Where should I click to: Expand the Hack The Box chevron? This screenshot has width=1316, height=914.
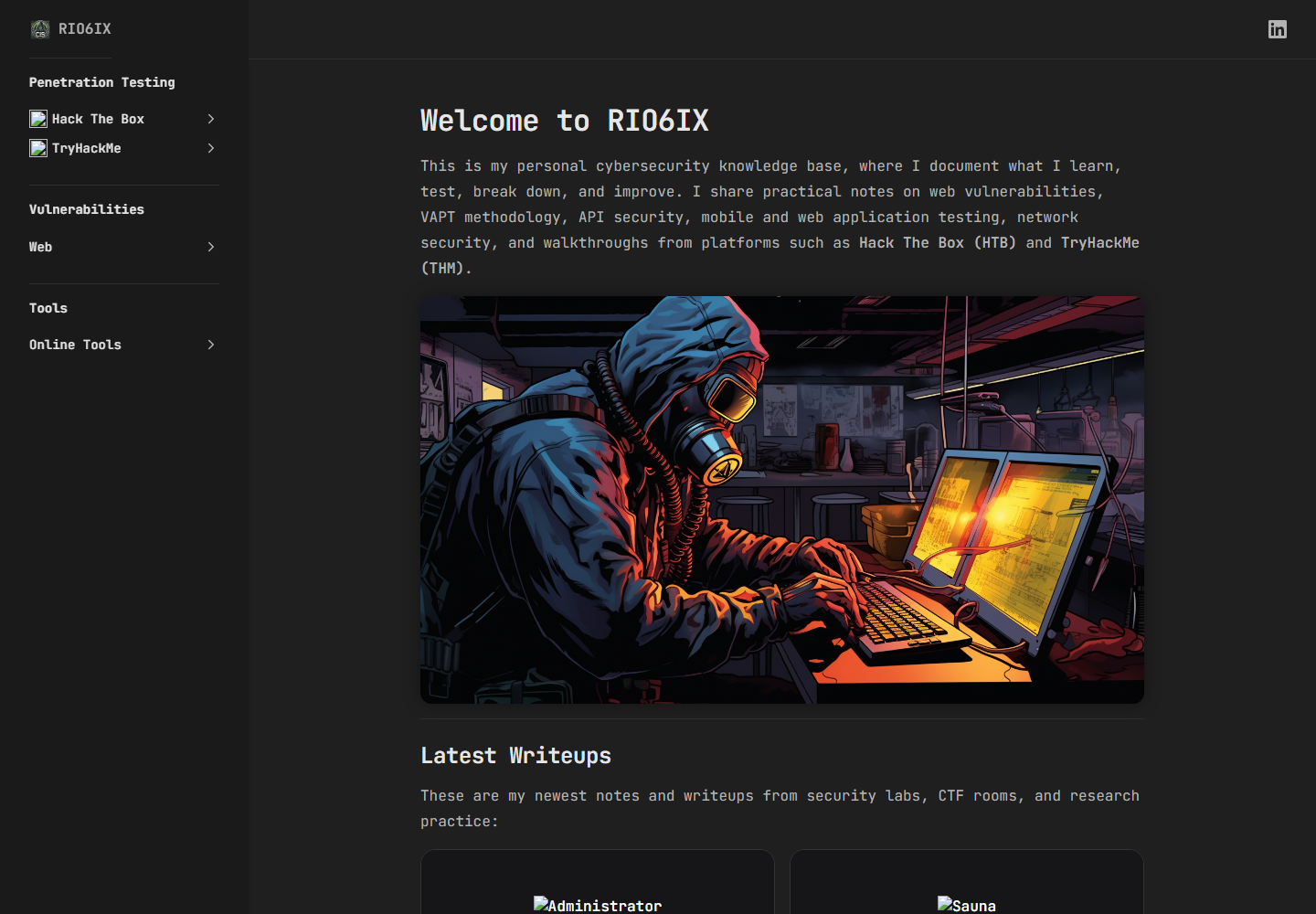[211, 119]
